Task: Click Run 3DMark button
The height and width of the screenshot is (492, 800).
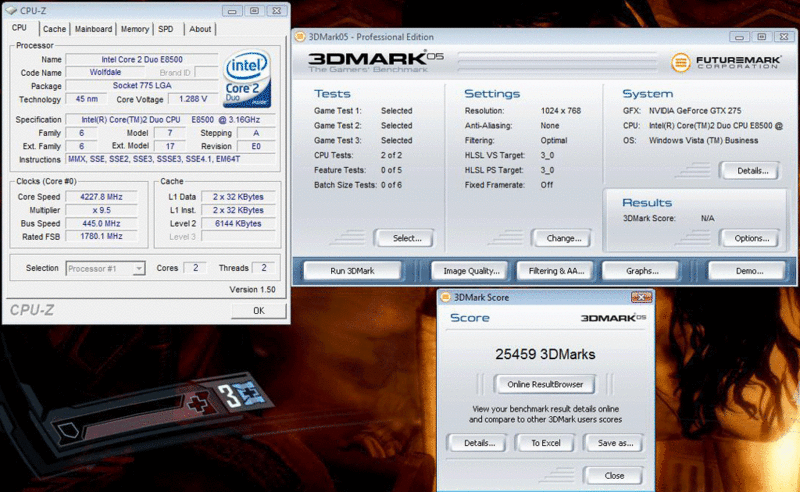Action: pyautogui.click(x=352, y=270)
